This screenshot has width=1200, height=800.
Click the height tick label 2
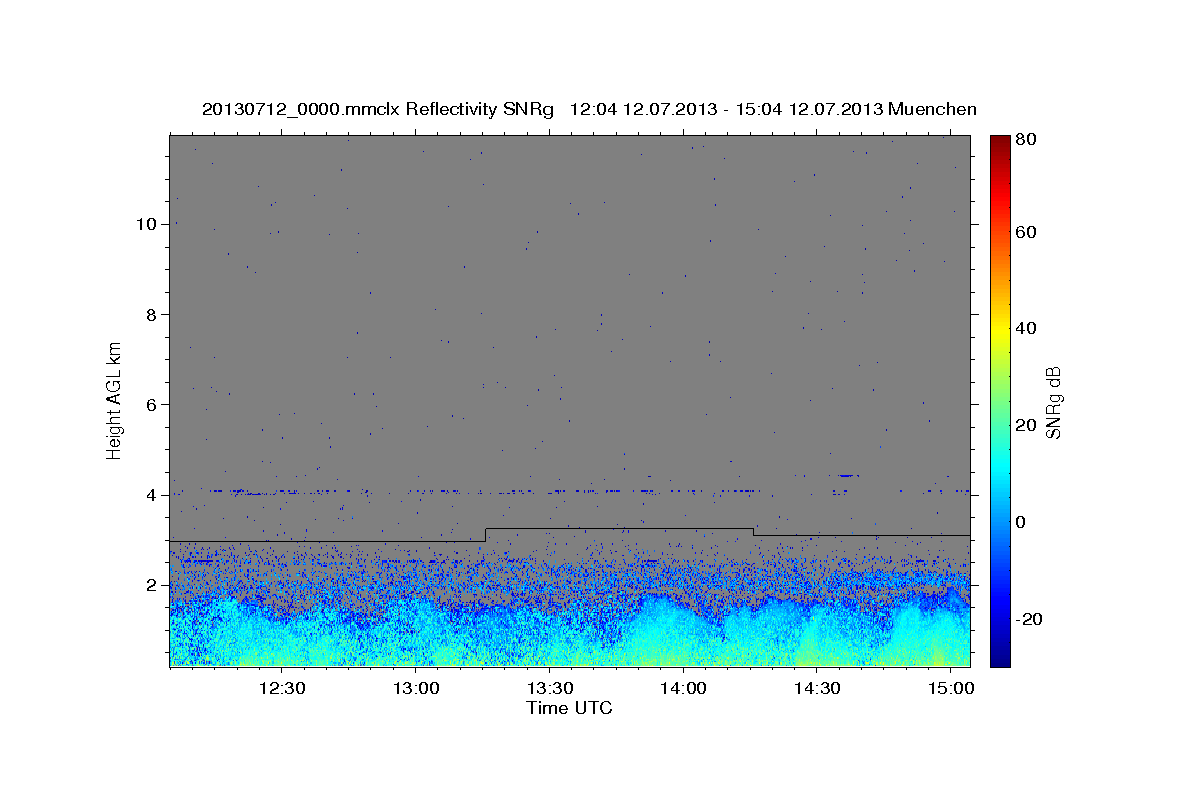pos(152,585)
